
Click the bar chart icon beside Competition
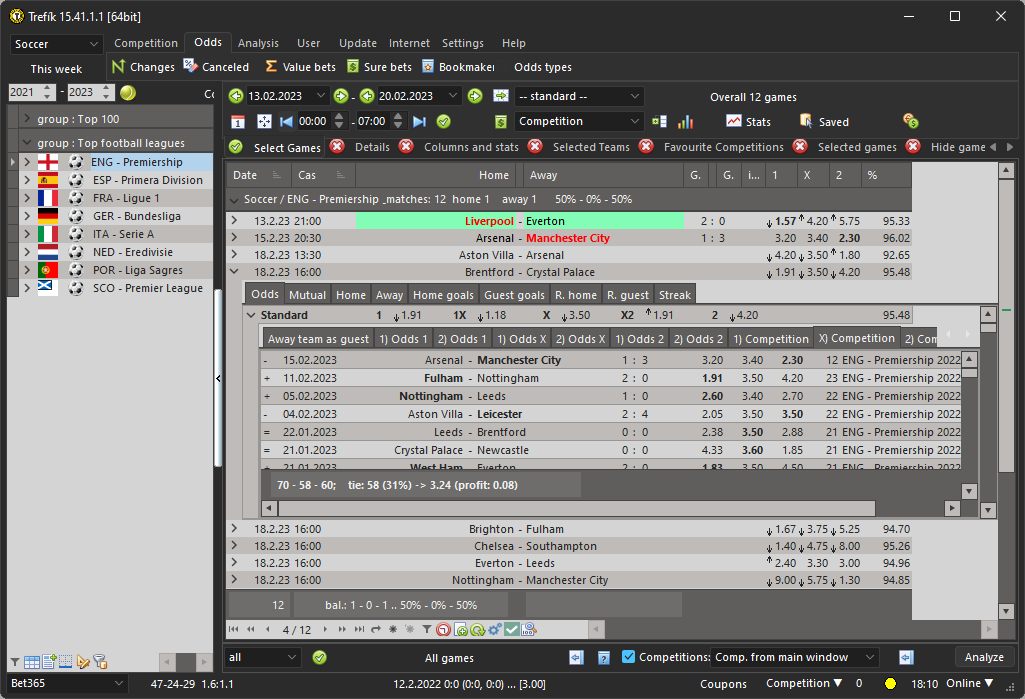685,121
